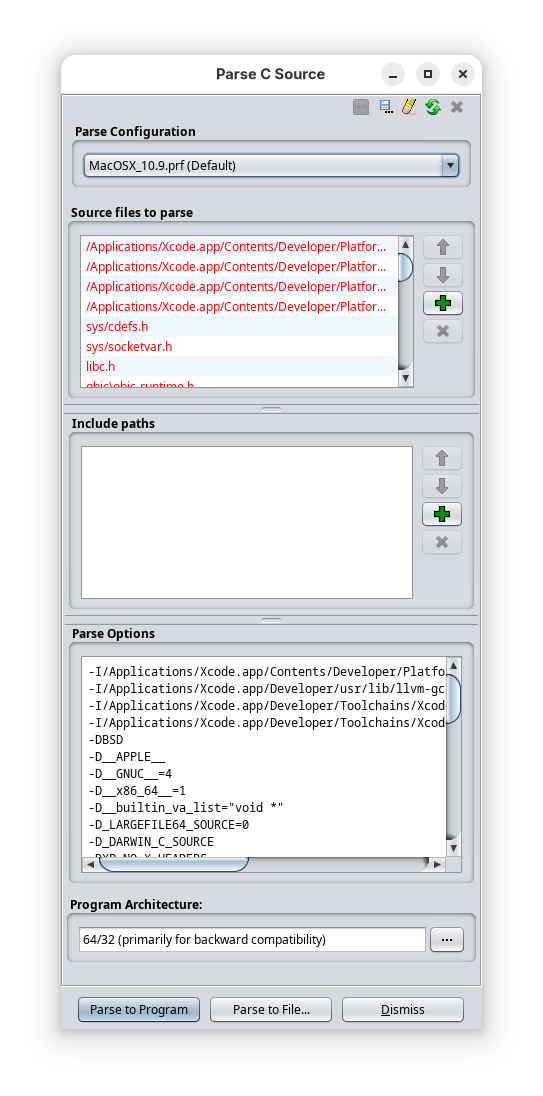Close the Parse C Source window
The height and width of the screenshot is (1096, 543).
tap(463, 74)
